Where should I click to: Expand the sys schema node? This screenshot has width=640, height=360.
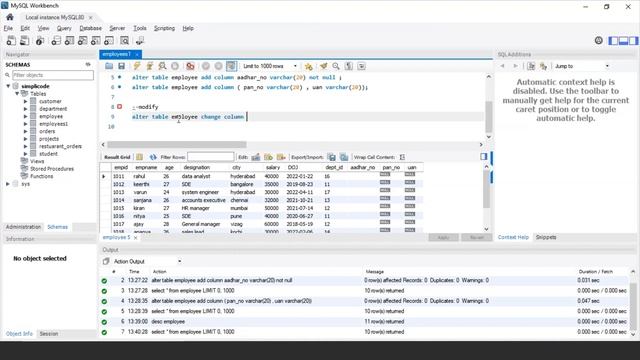8,184
